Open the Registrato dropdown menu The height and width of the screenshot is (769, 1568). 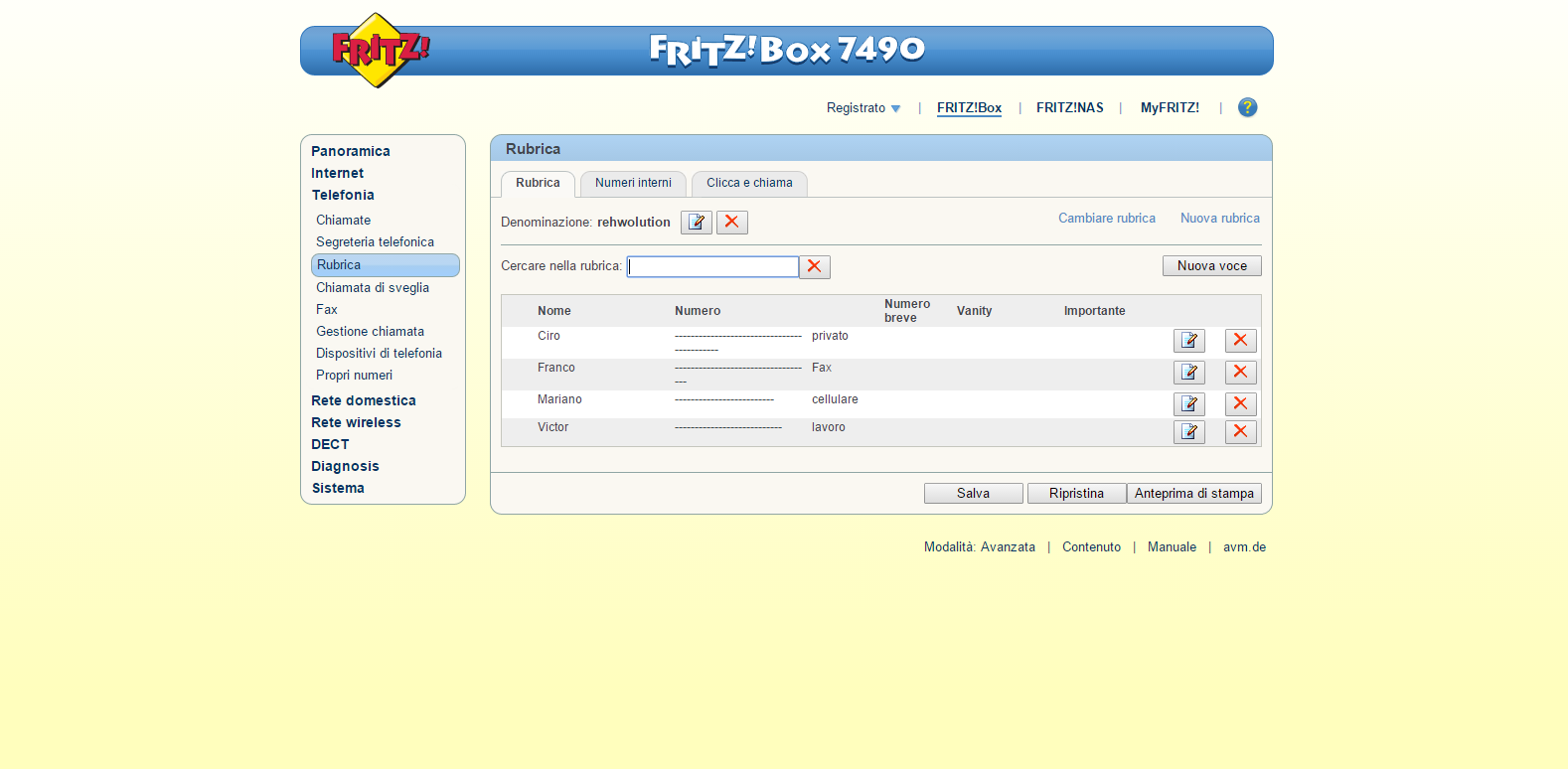(863, 108)
